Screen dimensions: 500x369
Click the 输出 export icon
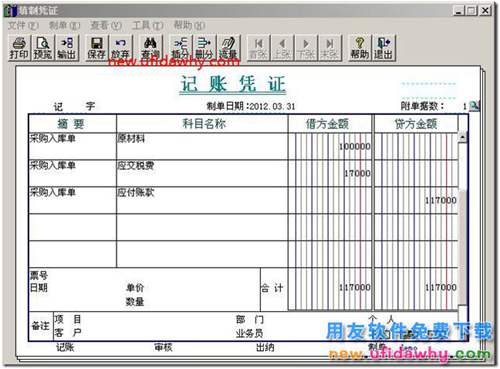pyautogui.click(x=67, y=48)
